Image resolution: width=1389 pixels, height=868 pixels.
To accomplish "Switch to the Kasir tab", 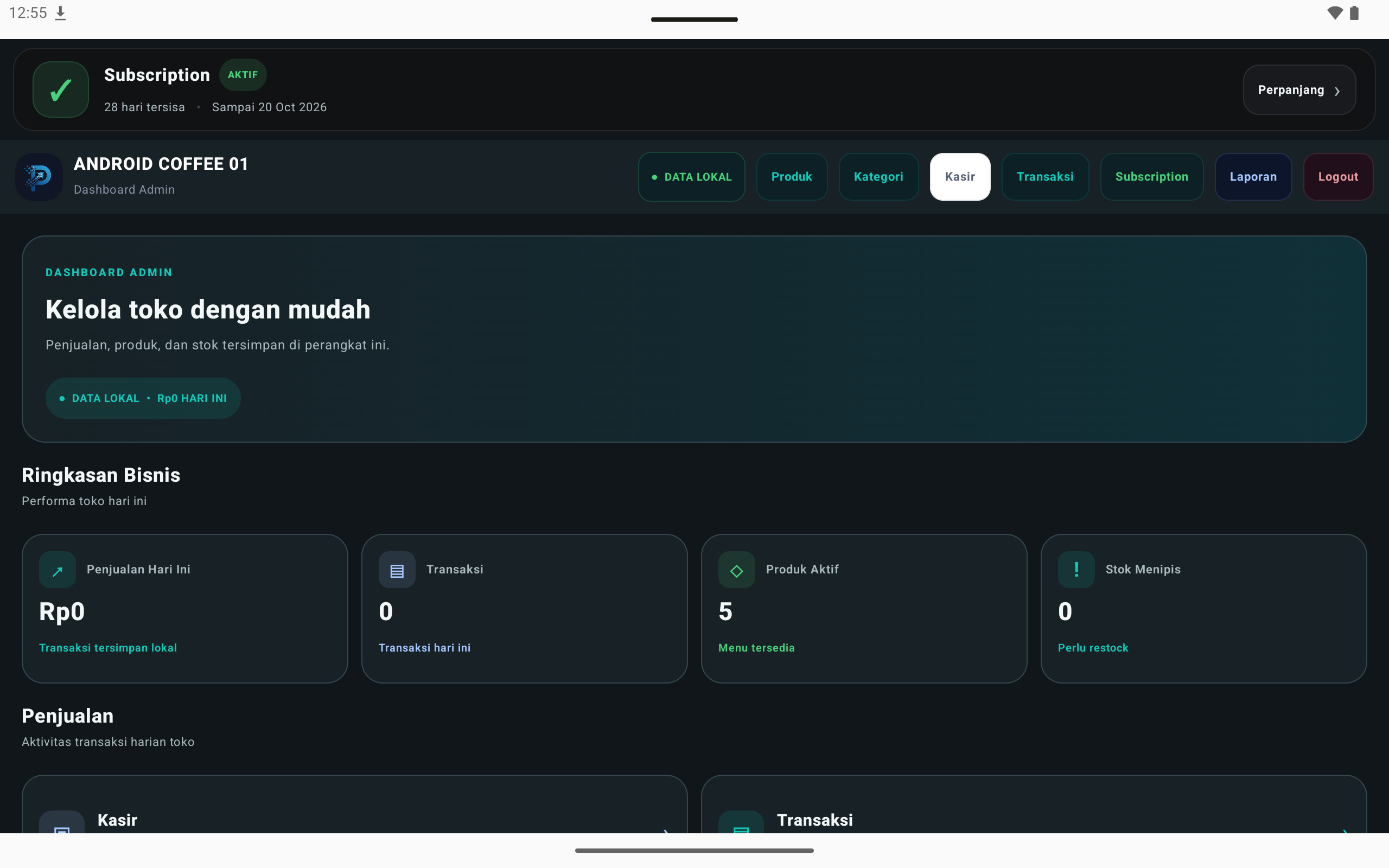I will pyautogui.click(x=960, y=177).
